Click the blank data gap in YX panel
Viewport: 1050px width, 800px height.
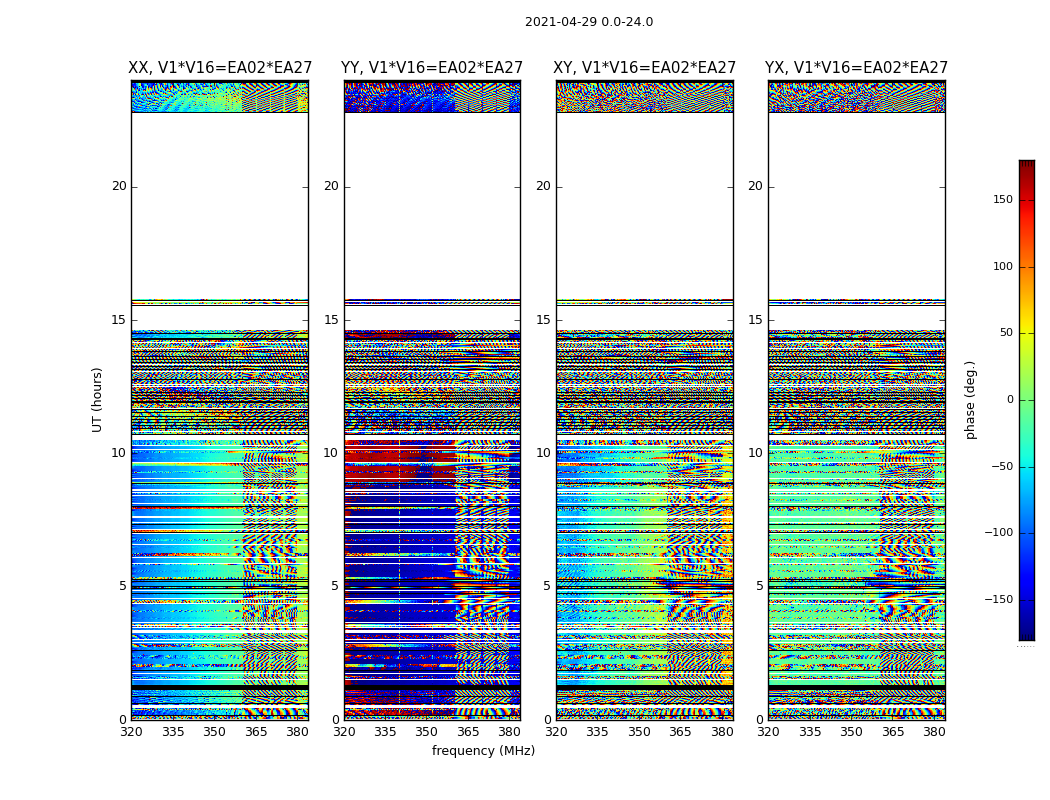tap(856, 205)
